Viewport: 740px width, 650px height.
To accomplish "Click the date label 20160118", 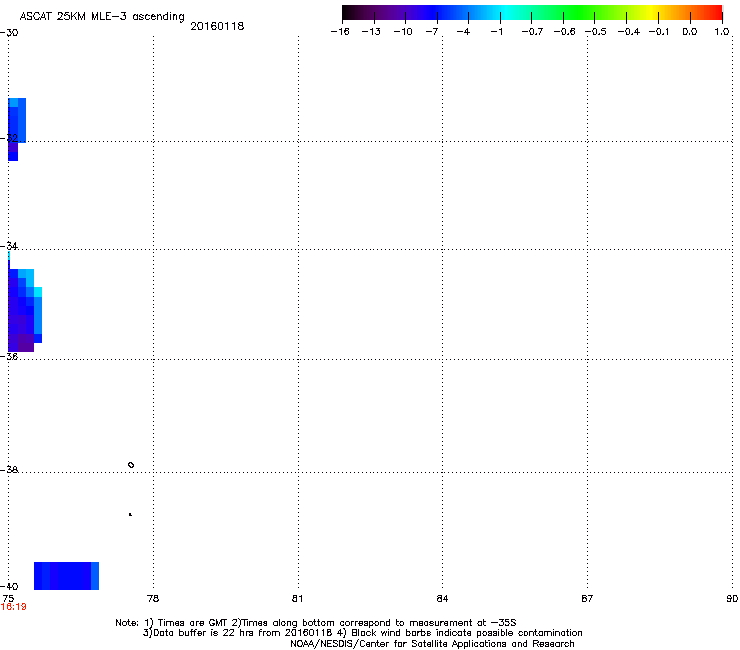I will 217,26.
